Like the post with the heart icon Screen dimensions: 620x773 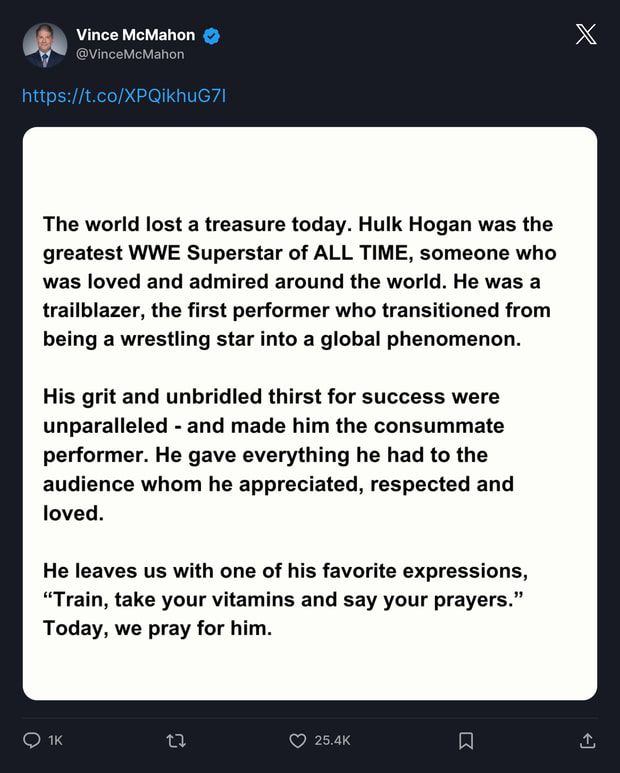pyautogui.click(x=297, y=740)
